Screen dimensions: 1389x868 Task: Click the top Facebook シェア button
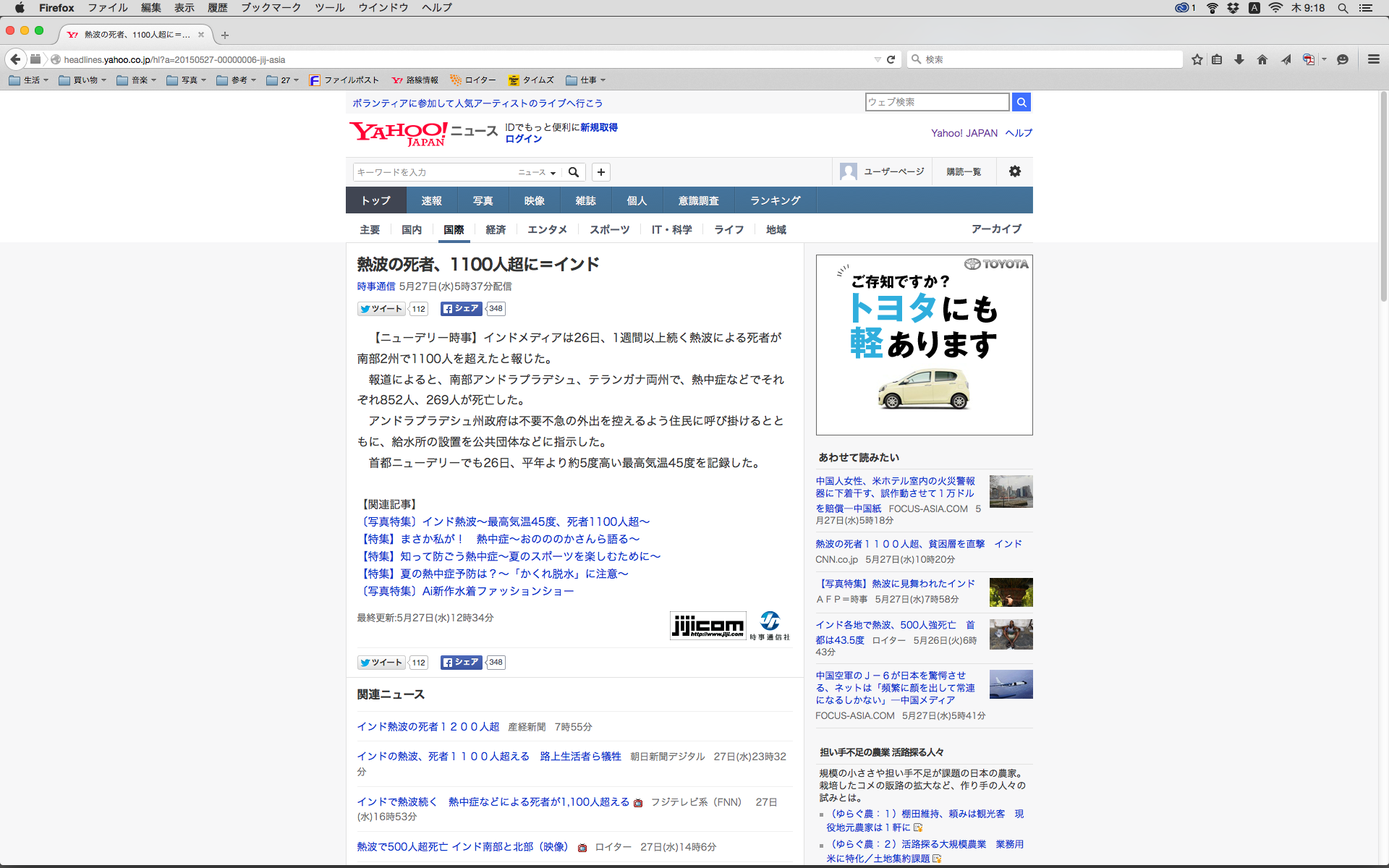461,309
